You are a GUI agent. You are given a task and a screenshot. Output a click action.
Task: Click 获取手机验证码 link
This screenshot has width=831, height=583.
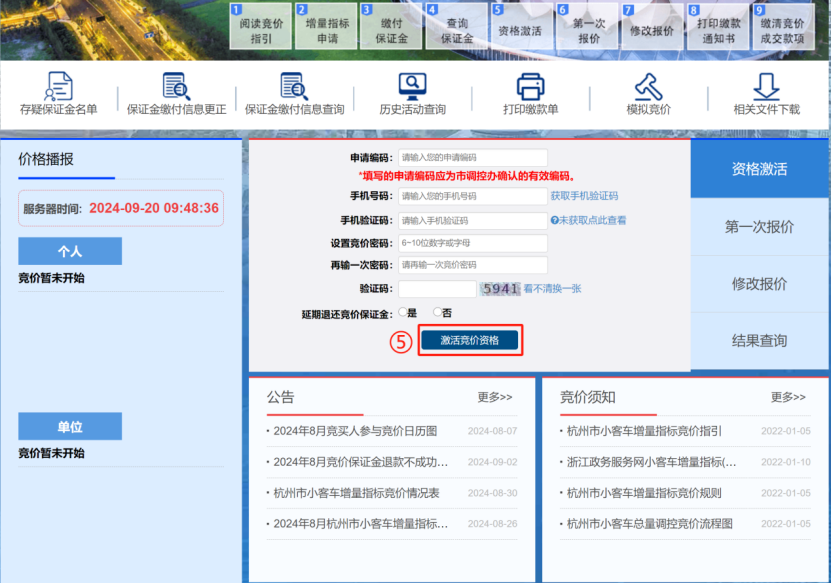[x=584, y=196]
